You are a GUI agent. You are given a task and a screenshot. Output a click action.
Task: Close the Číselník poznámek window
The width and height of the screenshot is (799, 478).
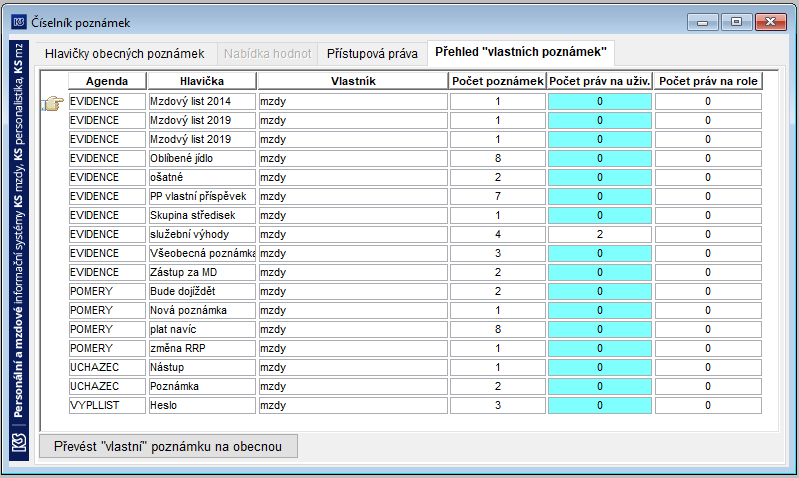point(770,22)
